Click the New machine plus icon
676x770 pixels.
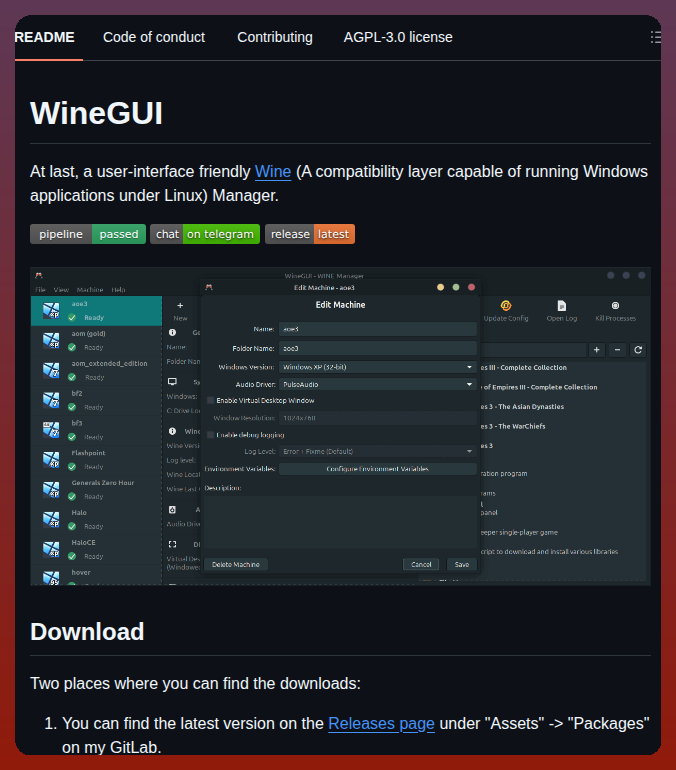click(180, 305)
